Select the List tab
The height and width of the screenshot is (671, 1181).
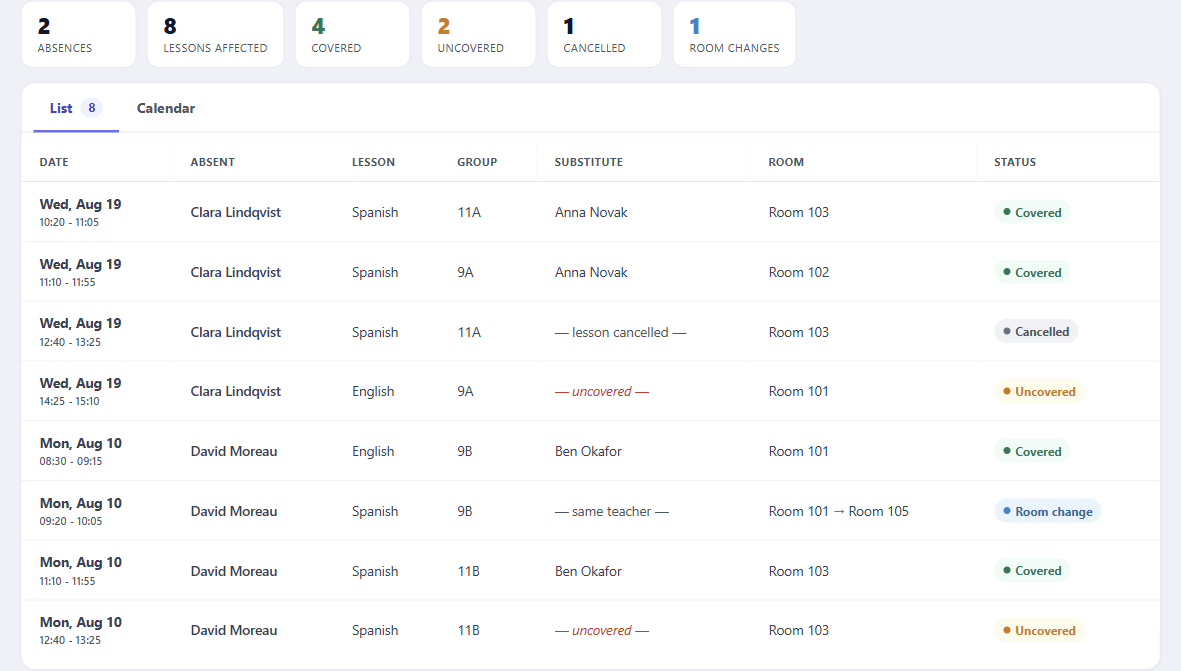click(x=75, y=108)
